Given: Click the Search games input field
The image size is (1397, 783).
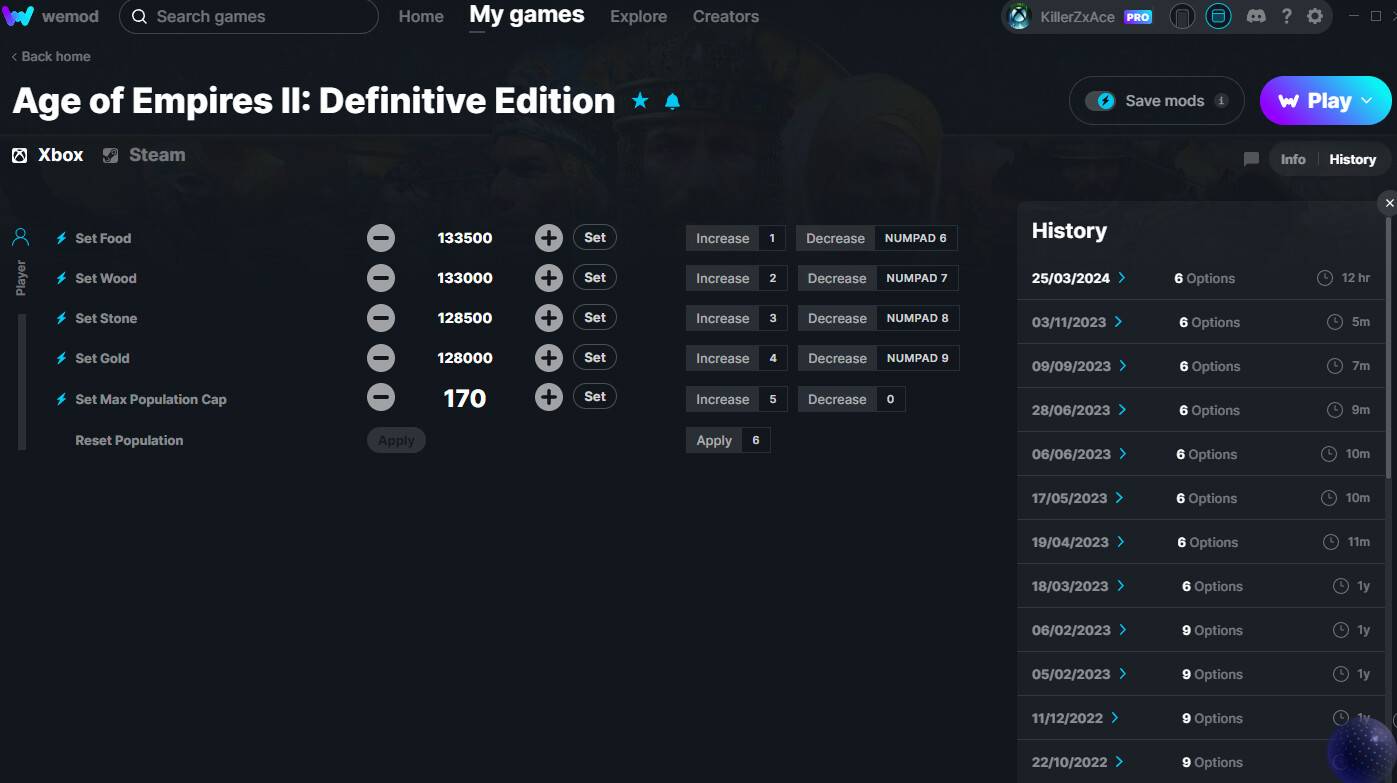Looking at the screenshot, I should [250, 17].
